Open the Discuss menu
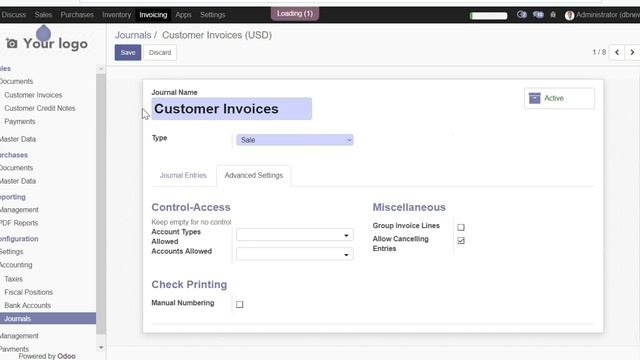This screenshot has height=360, width=640. (x=13, y=15)
